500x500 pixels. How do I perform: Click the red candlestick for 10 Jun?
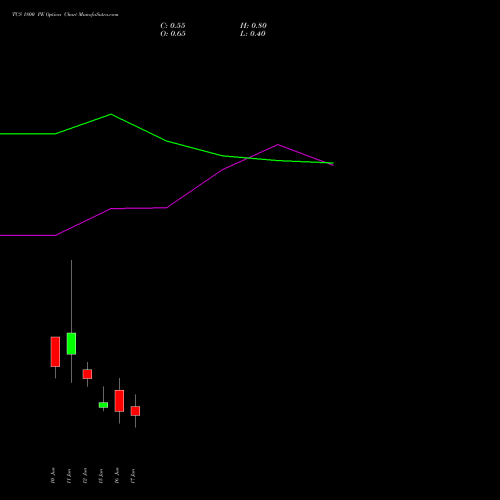(x=55, y=352)
